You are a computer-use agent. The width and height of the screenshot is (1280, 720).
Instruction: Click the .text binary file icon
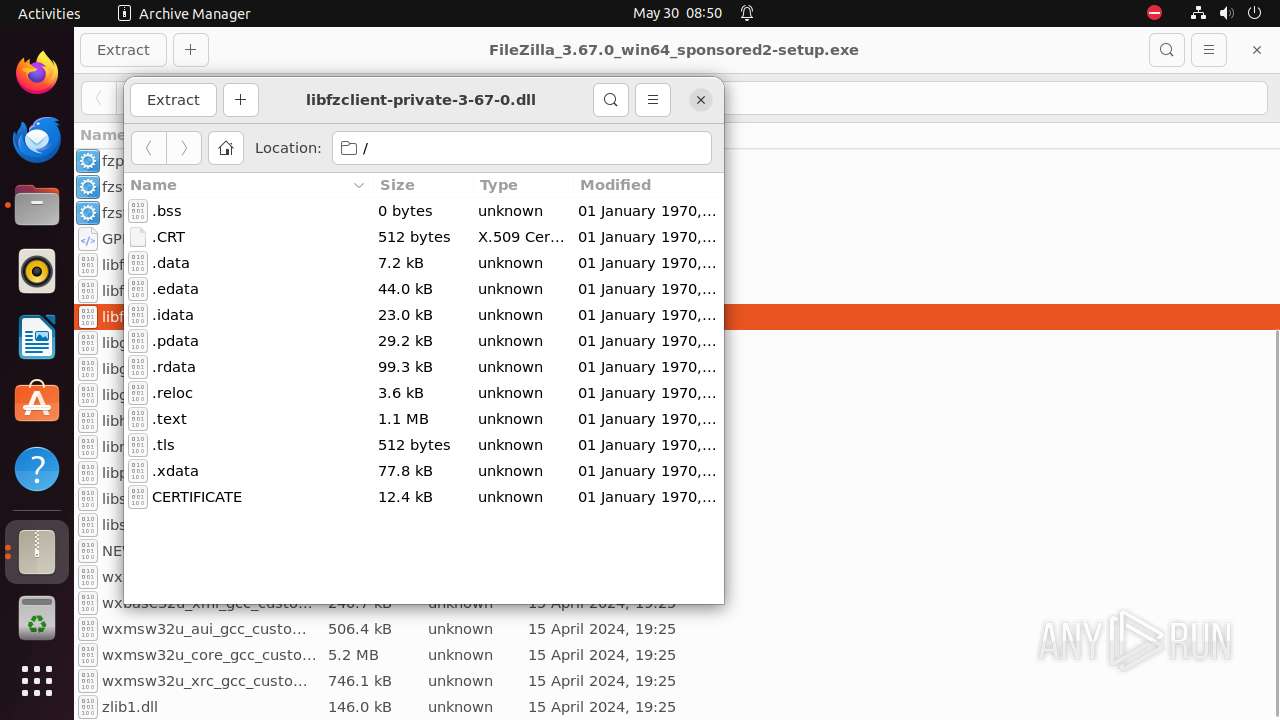point(138,419)
